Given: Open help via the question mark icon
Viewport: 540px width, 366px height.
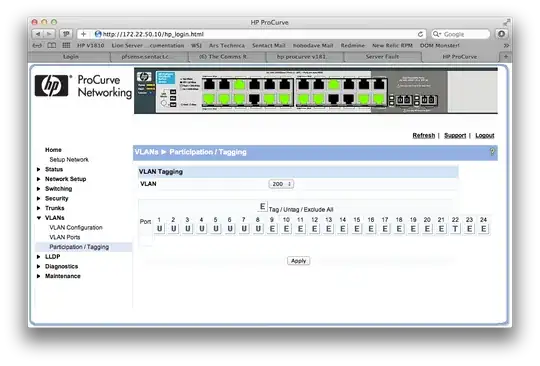Looking at the screenshot, I should pos(492,152).
